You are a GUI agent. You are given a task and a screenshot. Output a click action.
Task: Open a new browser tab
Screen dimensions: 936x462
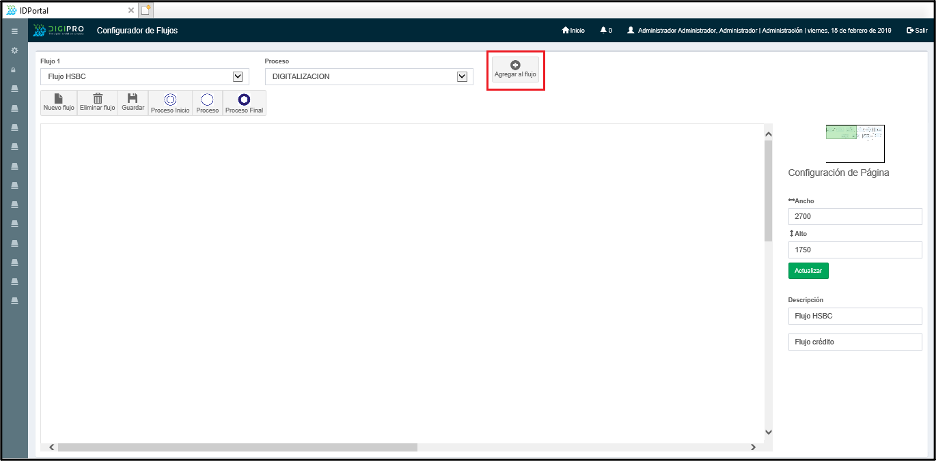click(146, 9)
